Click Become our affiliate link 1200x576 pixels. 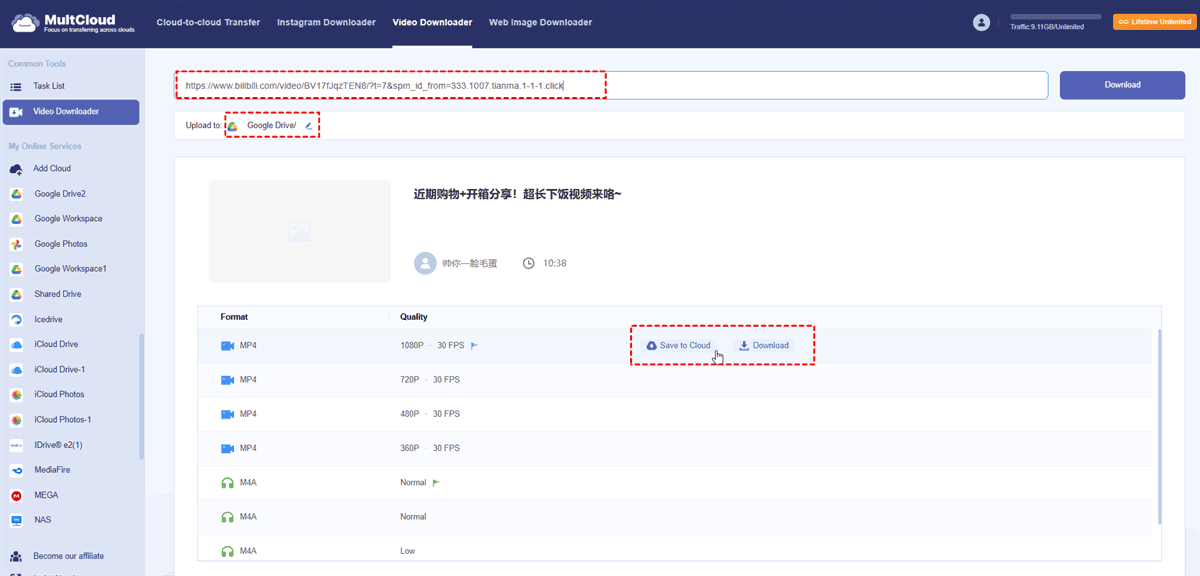[68, 556]
